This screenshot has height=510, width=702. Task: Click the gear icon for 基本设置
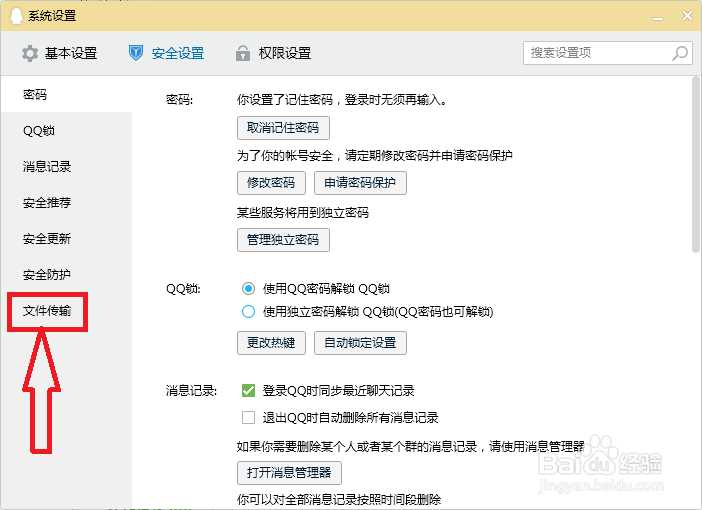coord(30,53)
